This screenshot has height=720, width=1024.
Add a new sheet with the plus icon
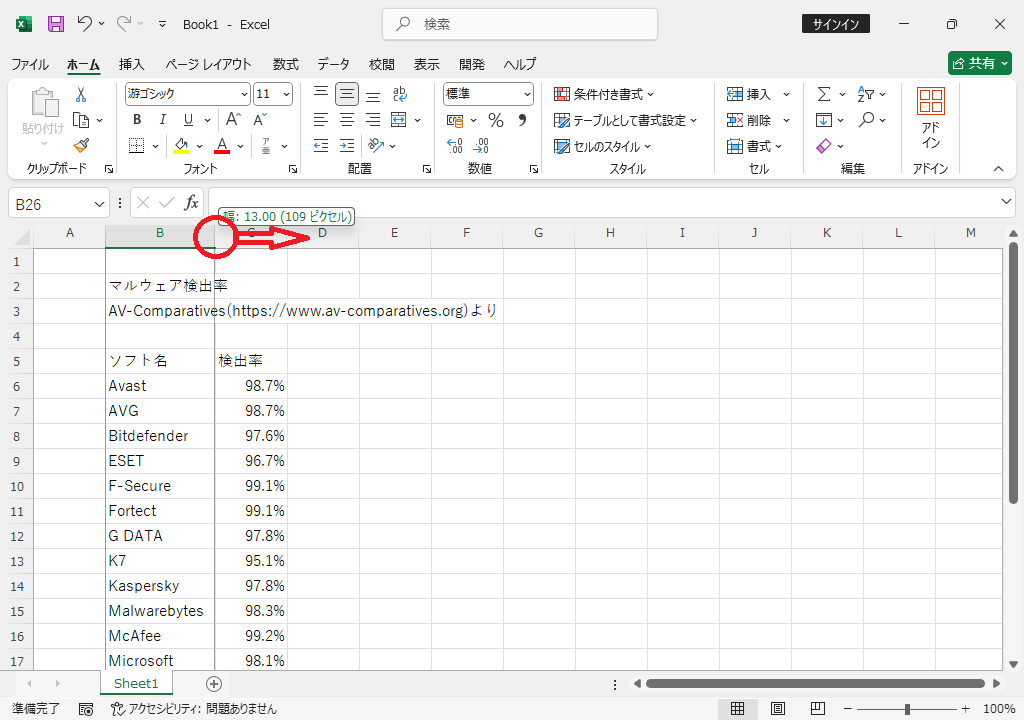[214, 684]
